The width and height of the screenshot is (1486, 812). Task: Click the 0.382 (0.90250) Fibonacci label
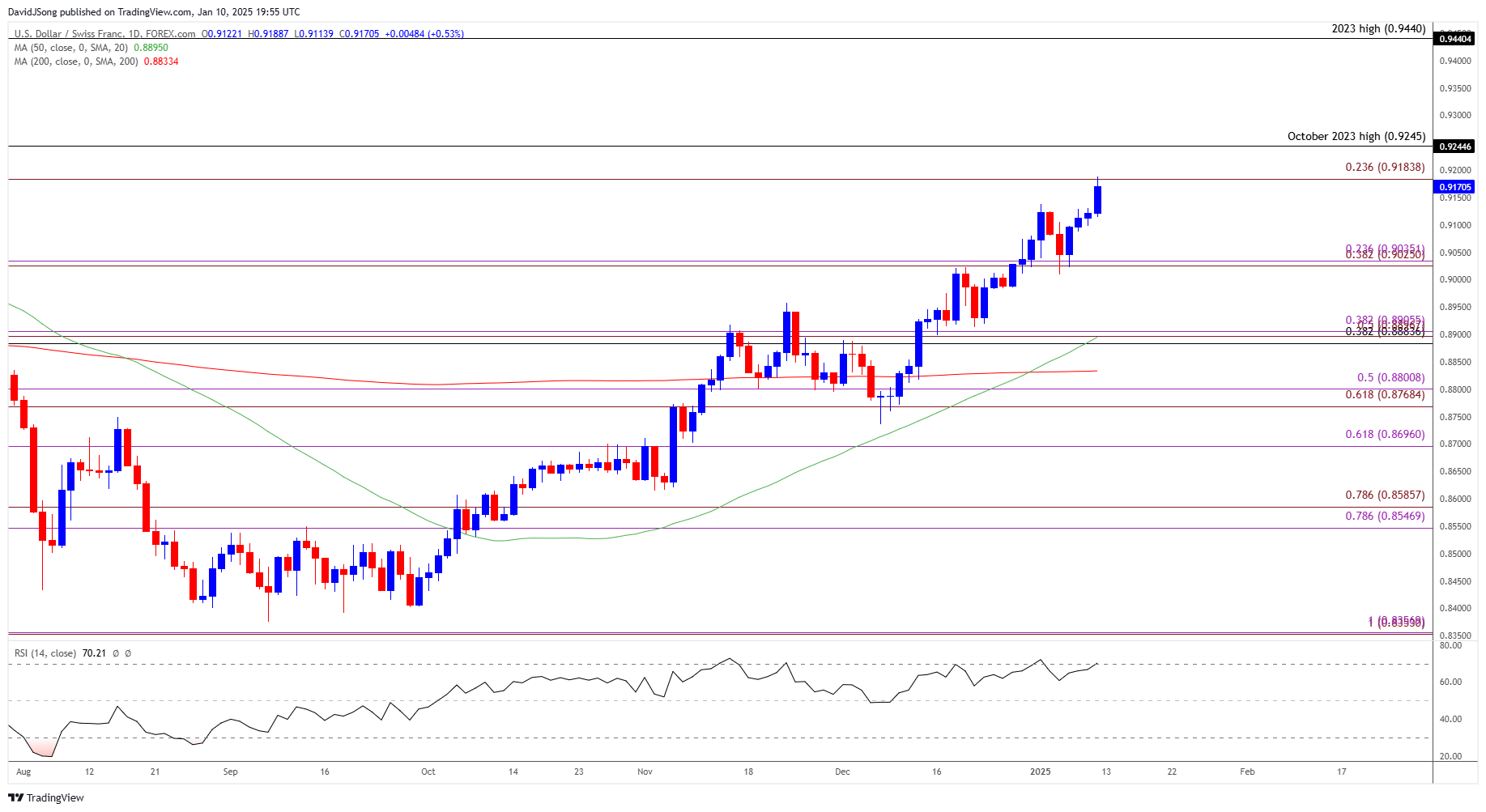click(x=1385, y=255)
